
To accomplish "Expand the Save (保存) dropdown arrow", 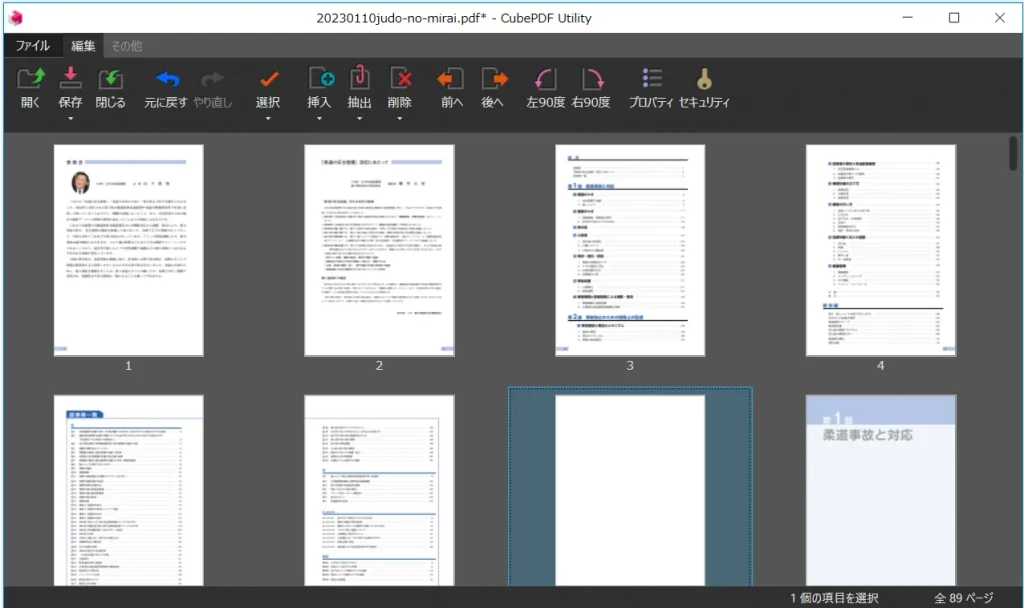I will (x=71, y=119).
